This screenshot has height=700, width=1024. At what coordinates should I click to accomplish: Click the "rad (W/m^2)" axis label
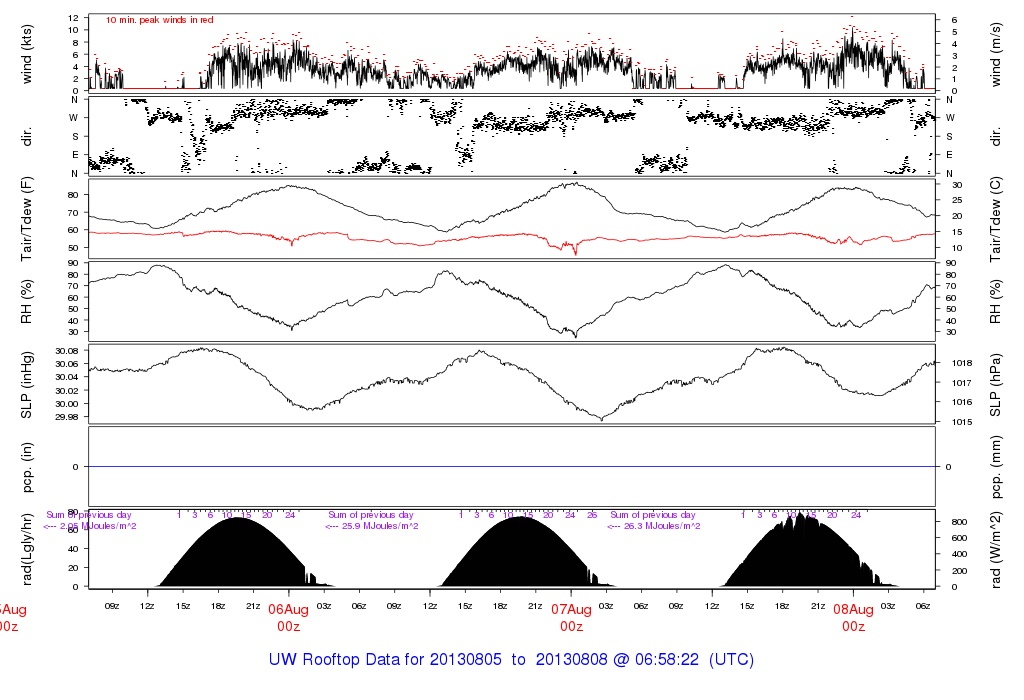pos(995,550)
